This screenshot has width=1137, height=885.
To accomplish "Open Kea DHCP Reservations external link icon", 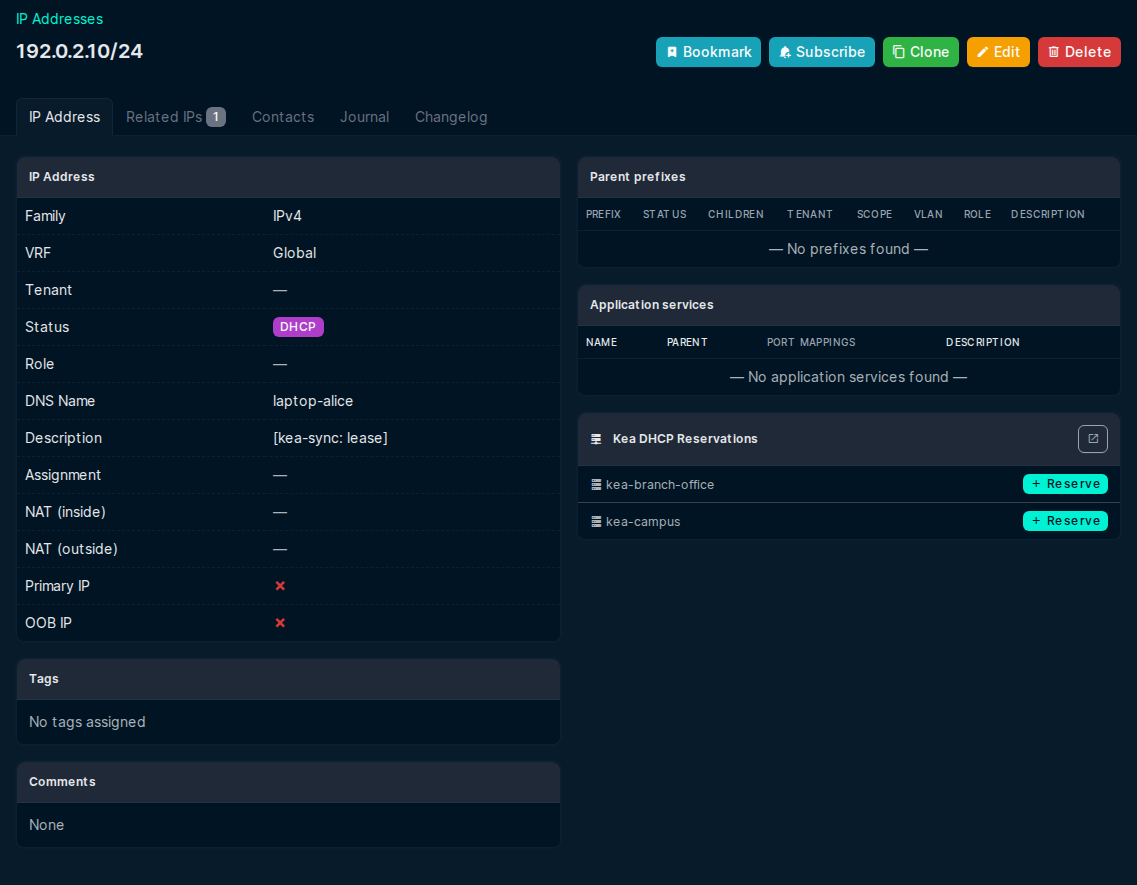I will click(x=1092, y=439).
